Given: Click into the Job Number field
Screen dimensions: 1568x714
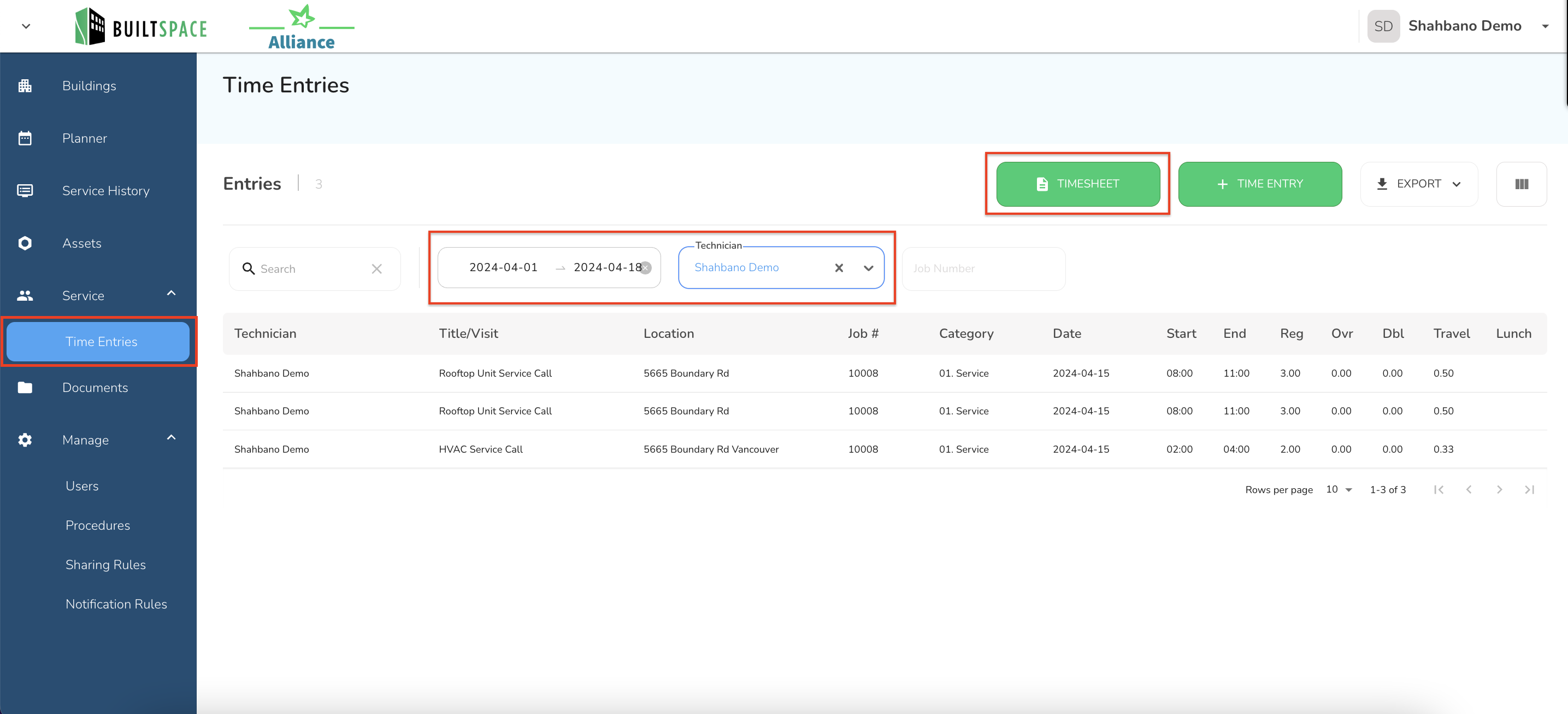Looking at the screenshot, I should (x=983, y=268).
